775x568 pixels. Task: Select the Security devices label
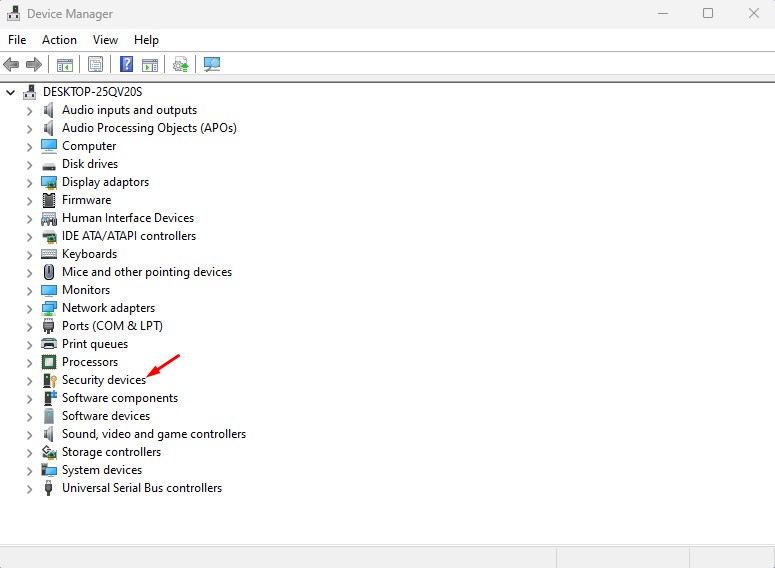coord(104,380)
